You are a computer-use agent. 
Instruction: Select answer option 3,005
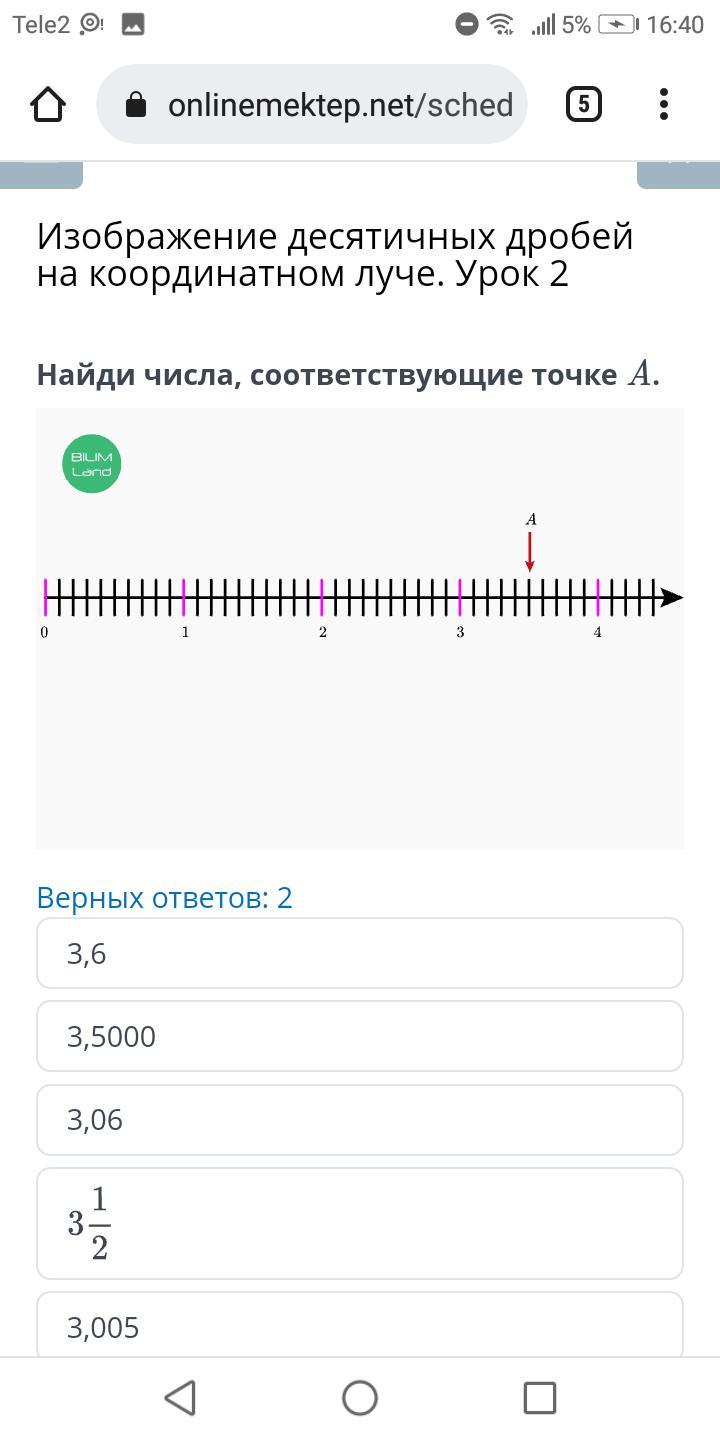(x=360, y=1325)
